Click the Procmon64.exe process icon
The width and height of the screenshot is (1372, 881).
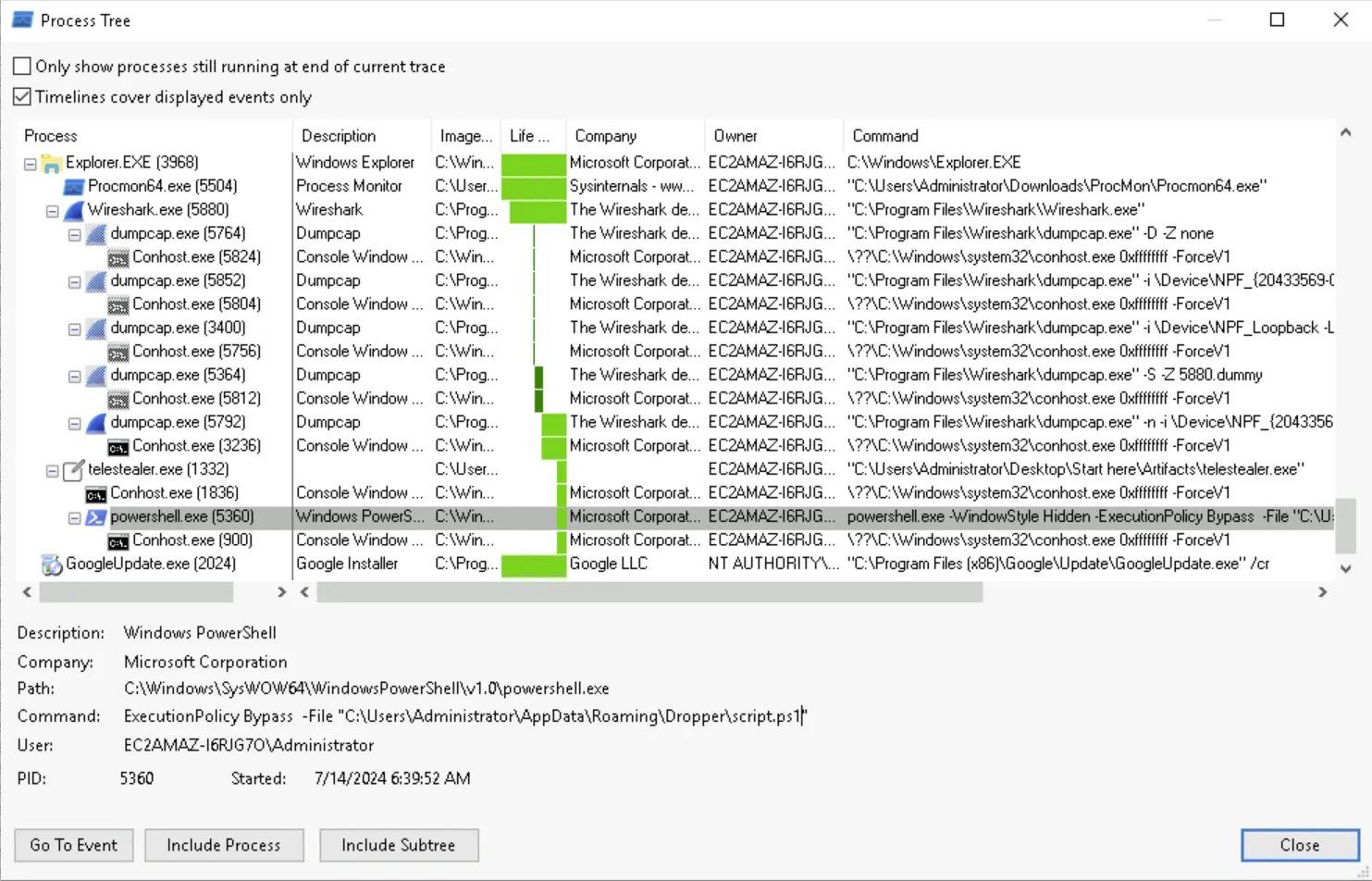[74, 186]
